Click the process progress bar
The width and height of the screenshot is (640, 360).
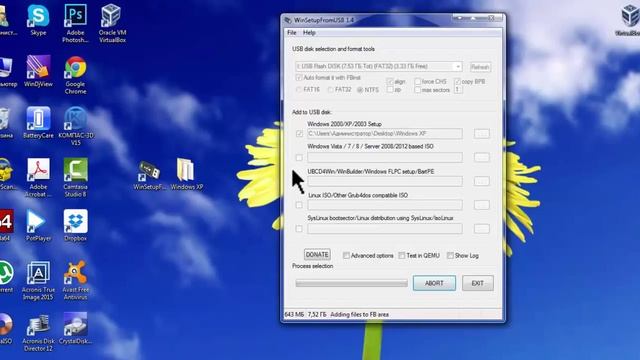tap(351, 283)
